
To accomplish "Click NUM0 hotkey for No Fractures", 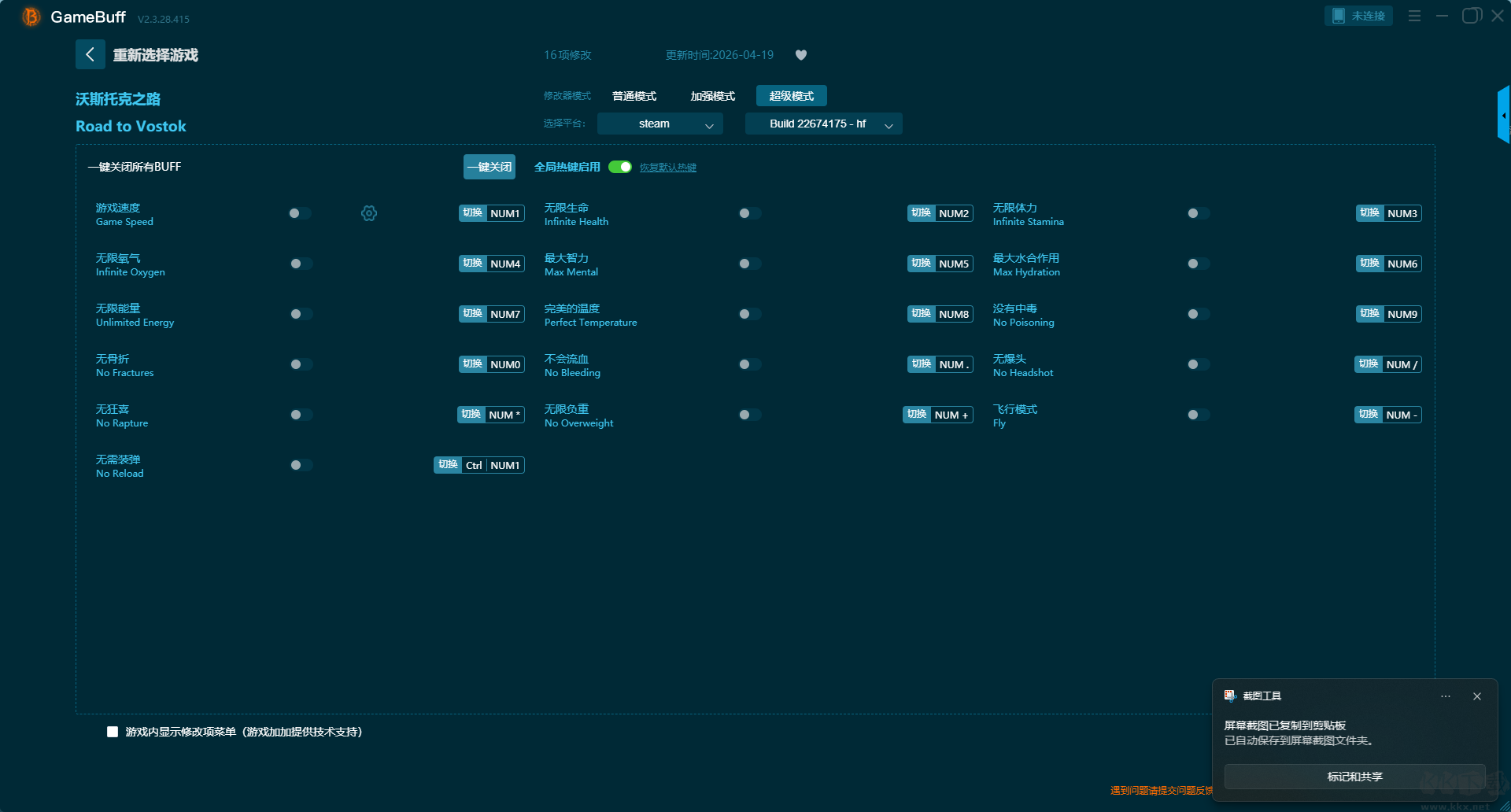I will click(x=505, y=364).
